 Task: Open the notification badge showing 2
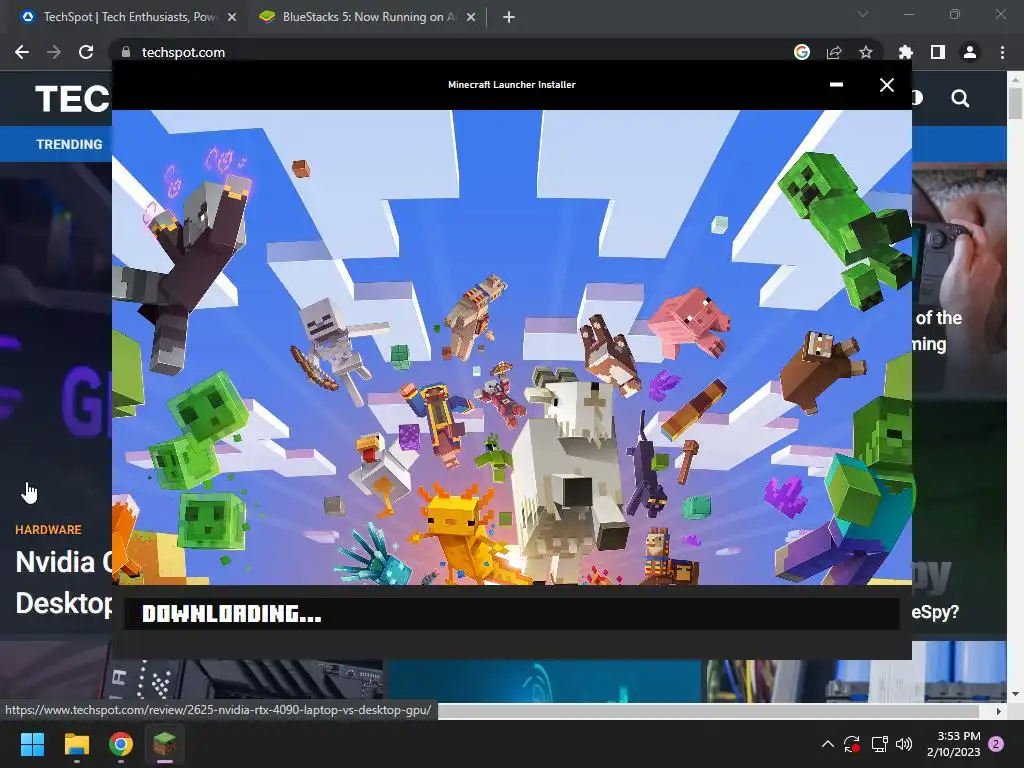tap(996, 744)
